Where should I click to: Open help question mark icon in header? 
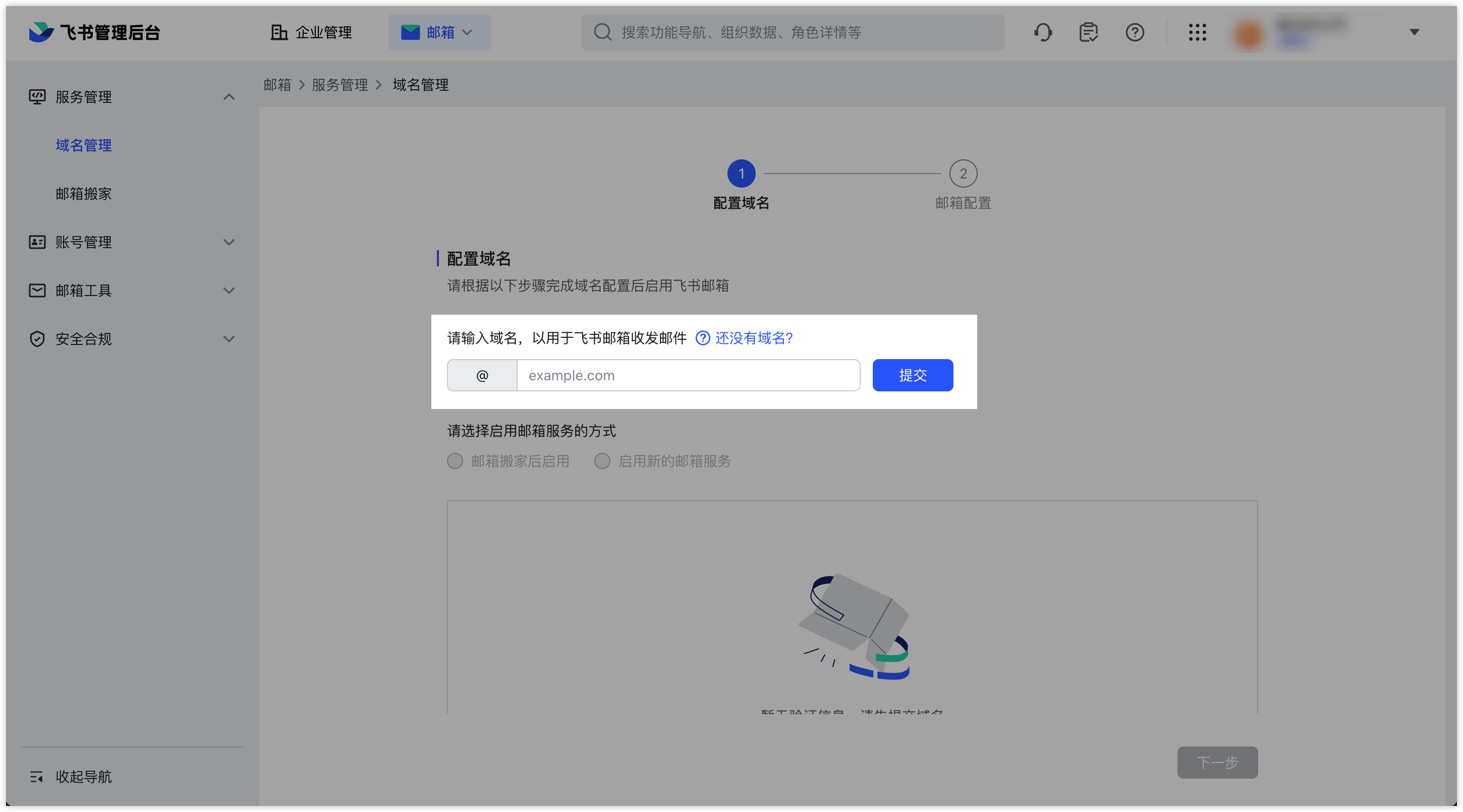pos(1135,32)
